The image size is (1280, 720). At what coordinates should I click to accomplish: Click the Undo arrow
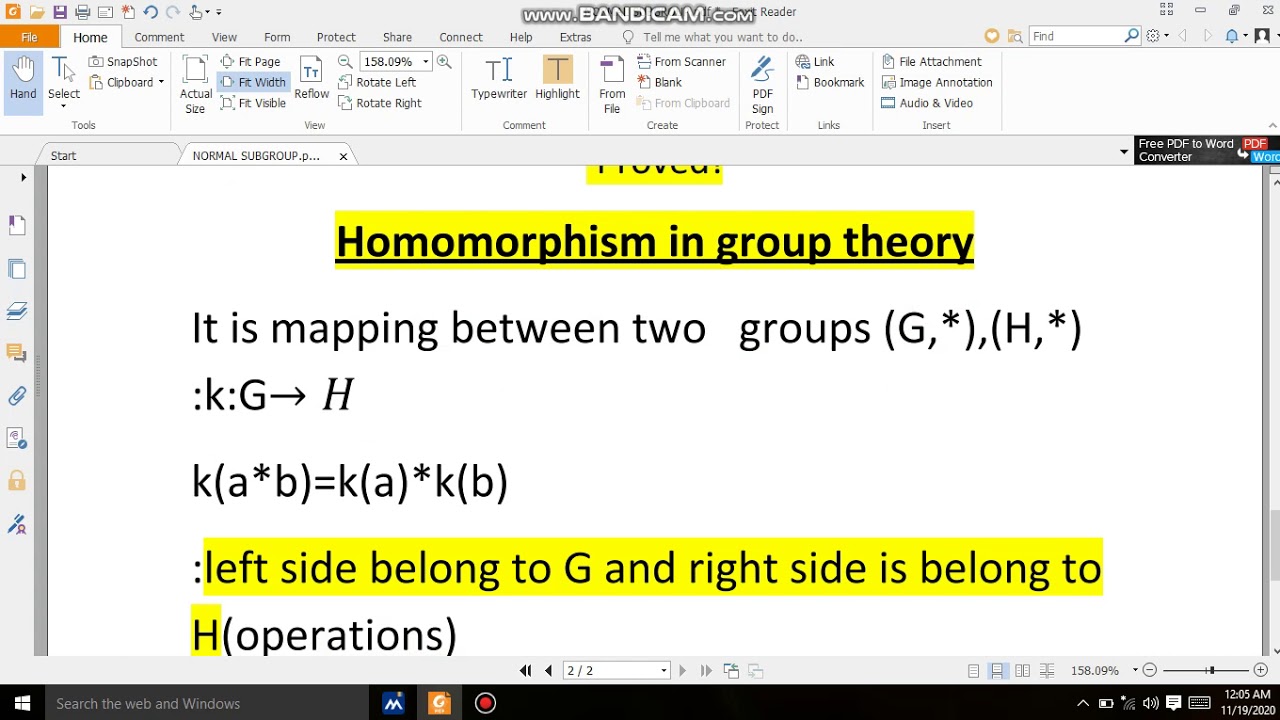[149, 12]
